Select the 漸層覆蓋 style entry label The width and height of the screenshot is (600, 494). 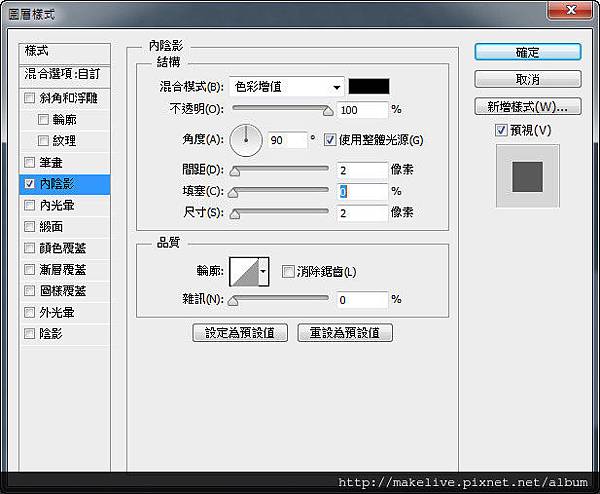(63, 269)
